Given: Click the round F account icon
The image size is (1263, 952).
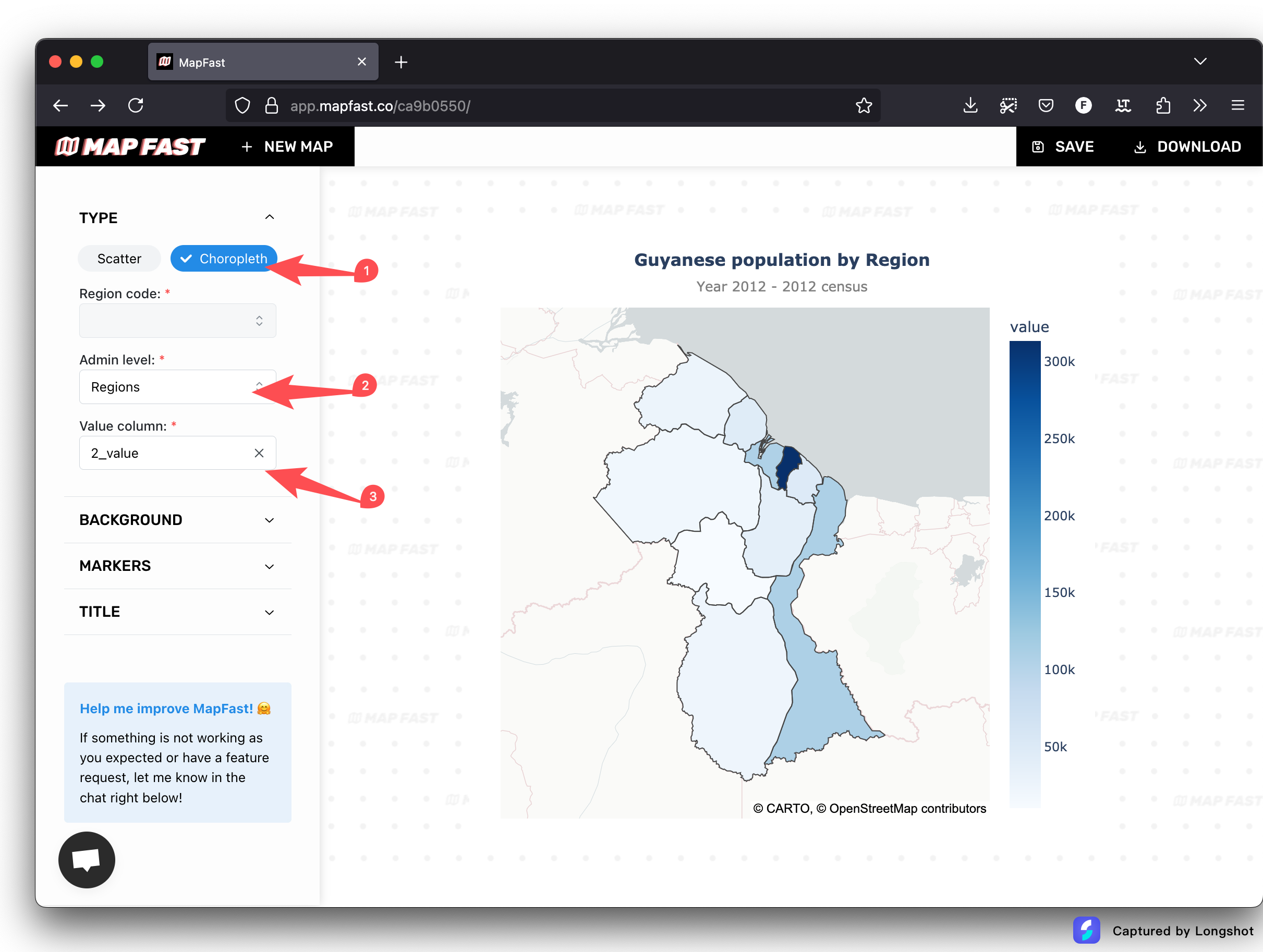Looking at the screenshot, I should pyautogui.click(x=1083, y=106).
